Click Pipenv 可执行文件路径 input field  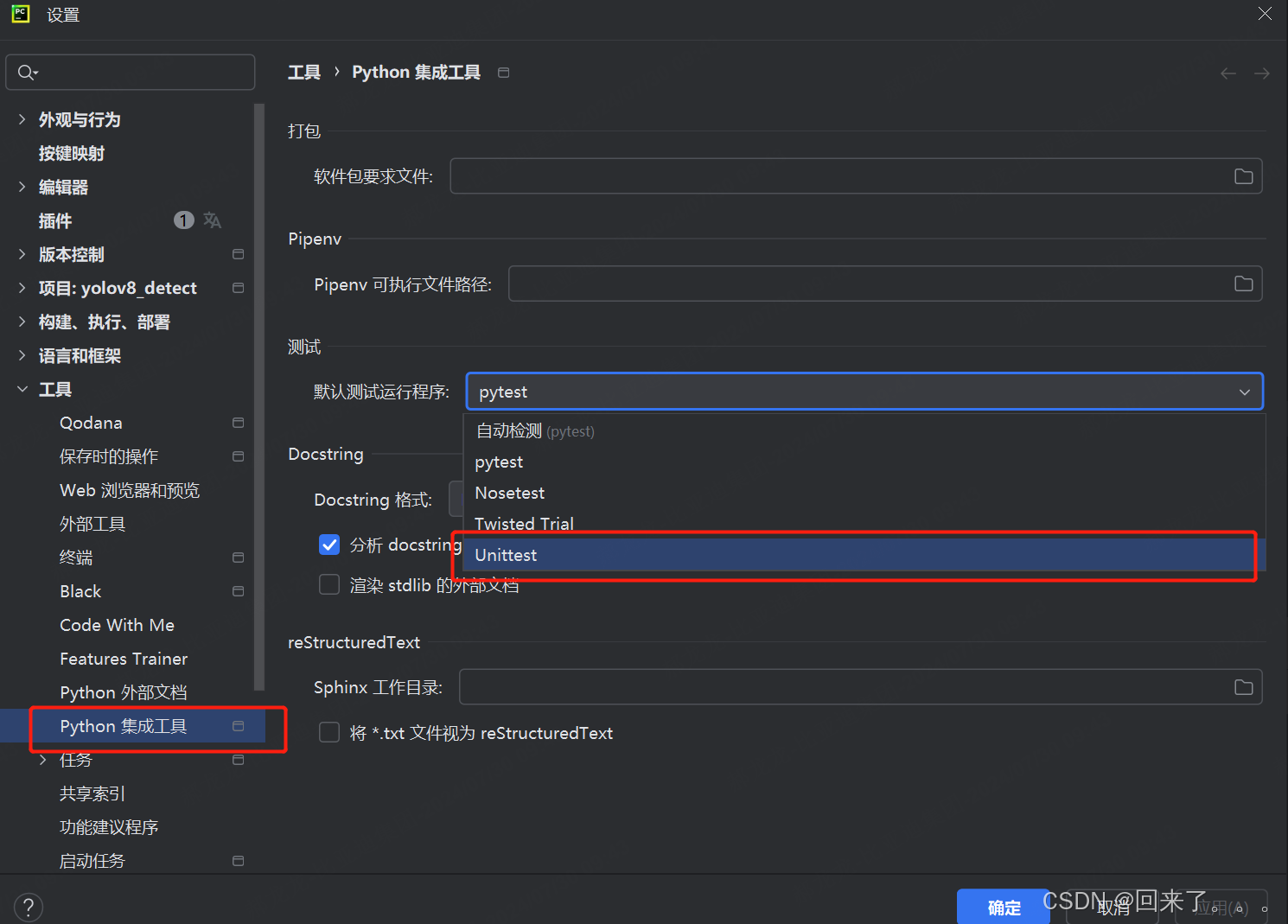885,284
